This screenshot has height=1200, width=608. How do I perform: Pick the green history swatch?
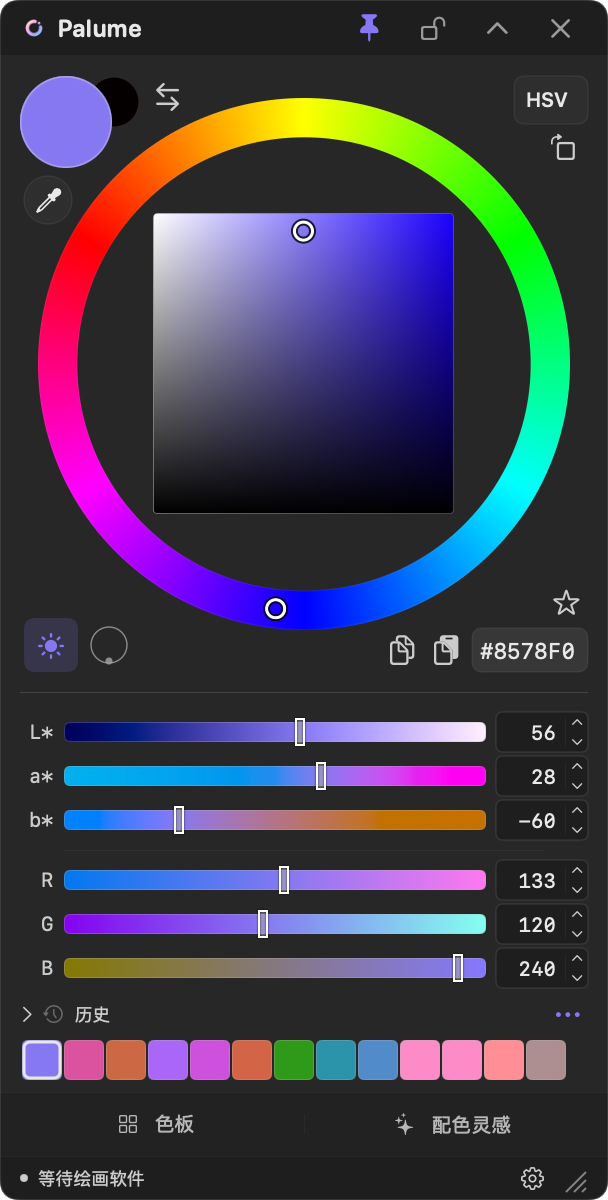tap(294, 1060)
